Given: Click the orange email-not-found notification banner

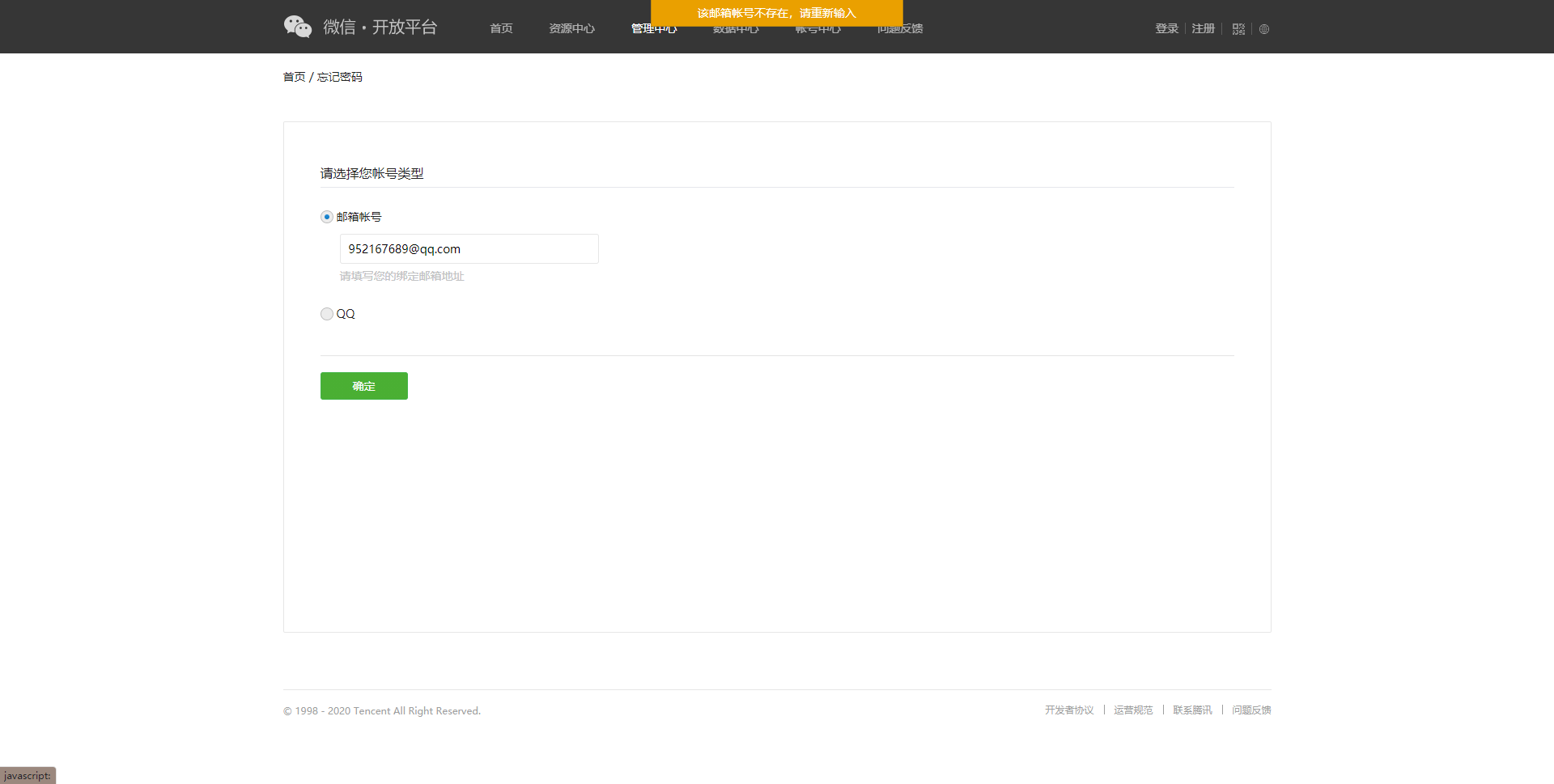Looking at the screenshot, I should (x=777, y=13).
